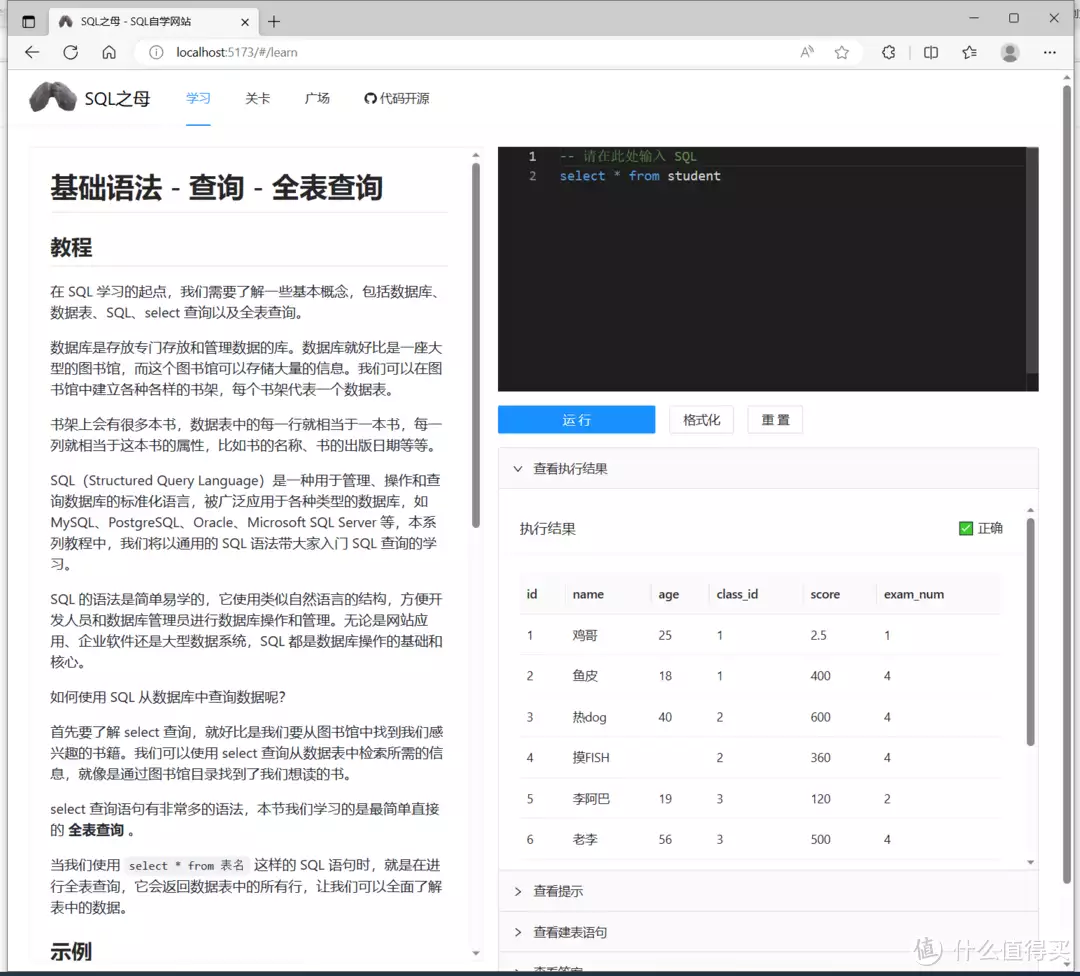This screenshot has height=976, width=1080.
Task: Open the browser settings and more menu
Action: click(x=1050, y=52)
